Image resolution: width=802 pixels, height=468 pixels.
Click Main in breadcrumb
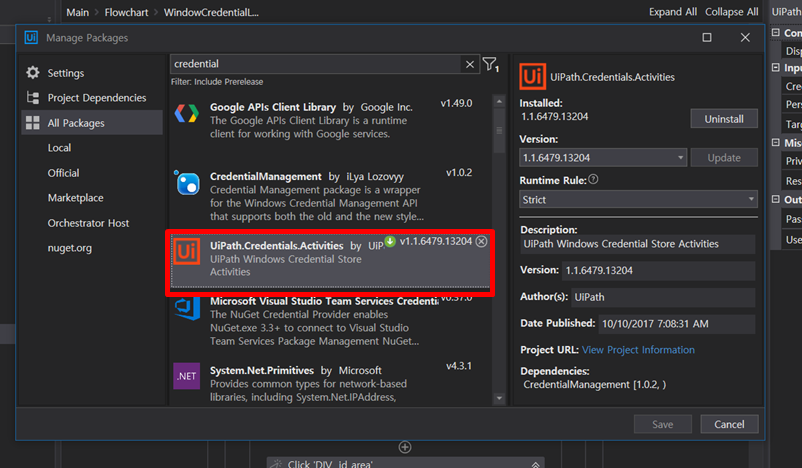coord(77,12)
